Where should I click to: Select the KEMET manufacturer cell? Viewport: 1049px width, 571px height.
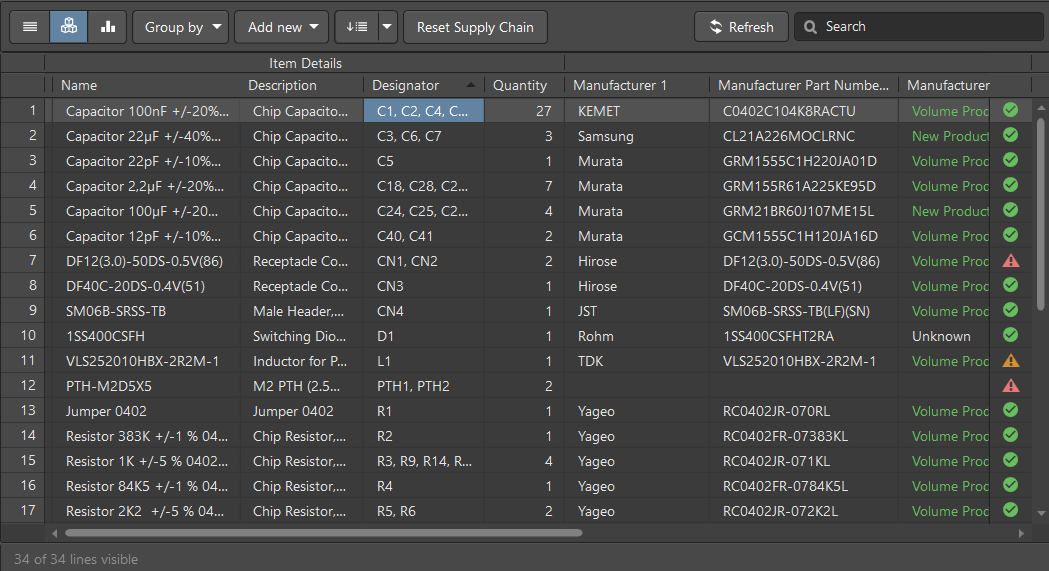(x=637, y=111)
